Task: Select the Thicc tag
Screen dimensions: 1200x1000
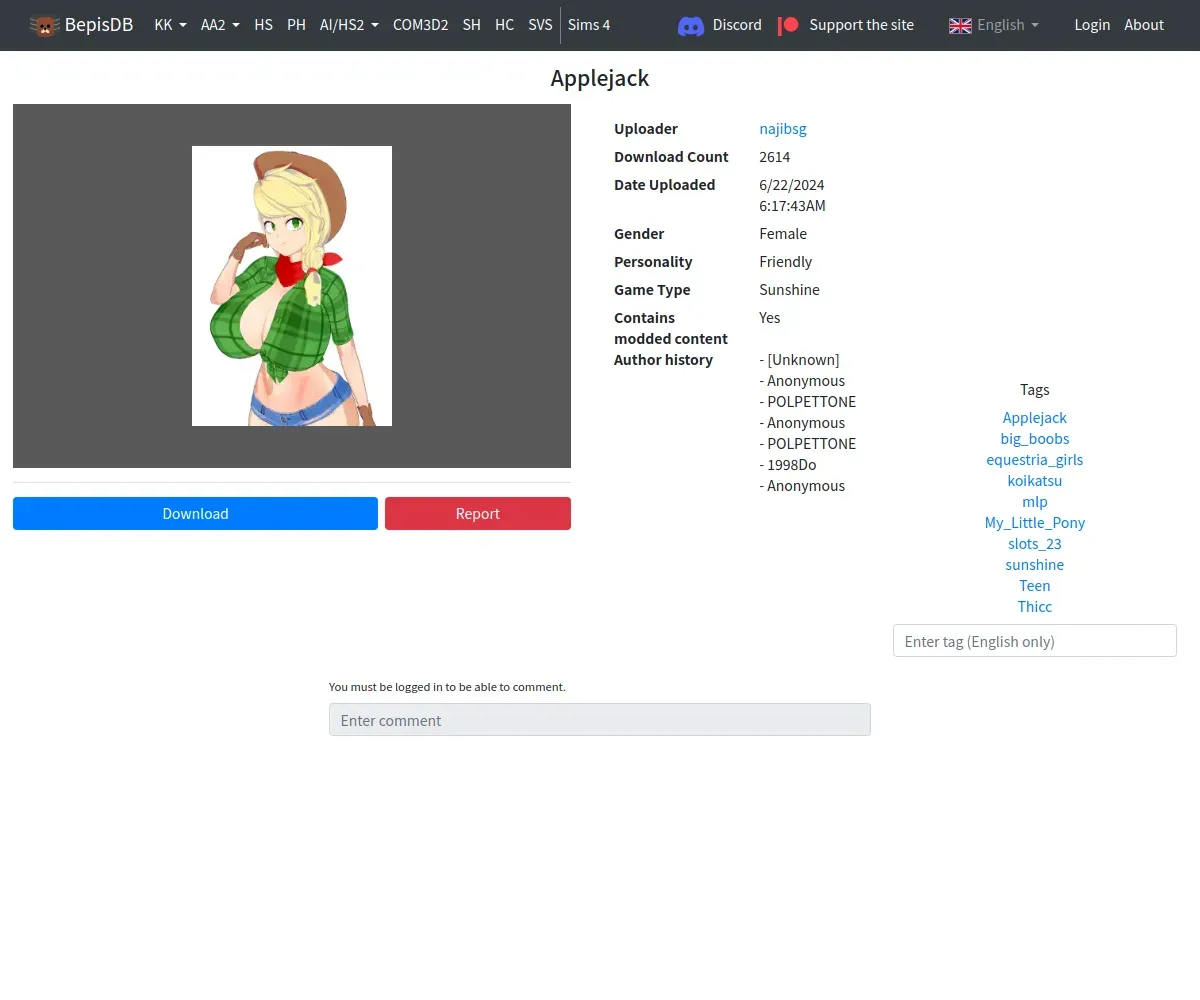Action: coord(1035,607)
